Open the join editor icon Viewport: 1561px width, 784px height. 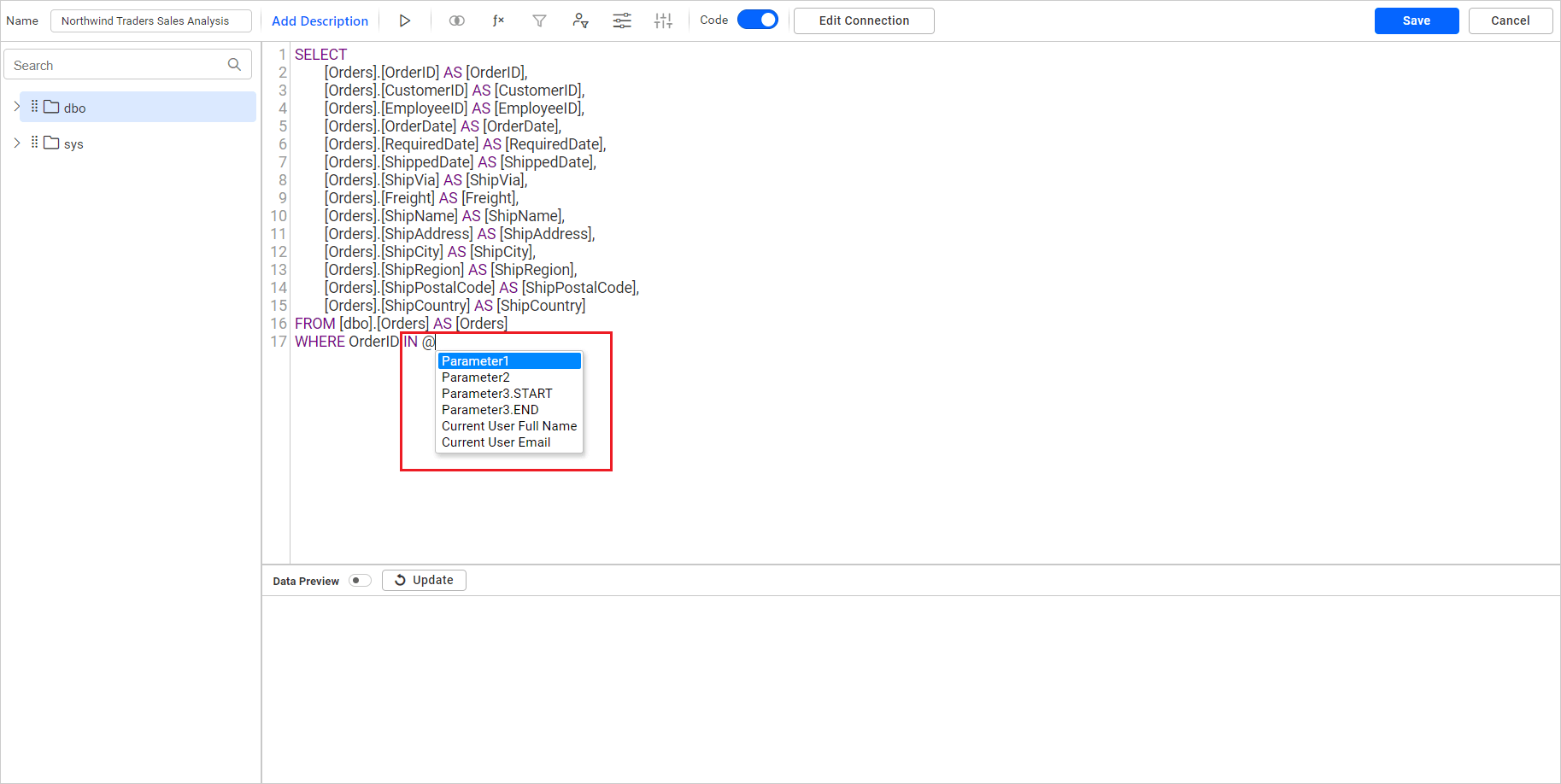457,20
